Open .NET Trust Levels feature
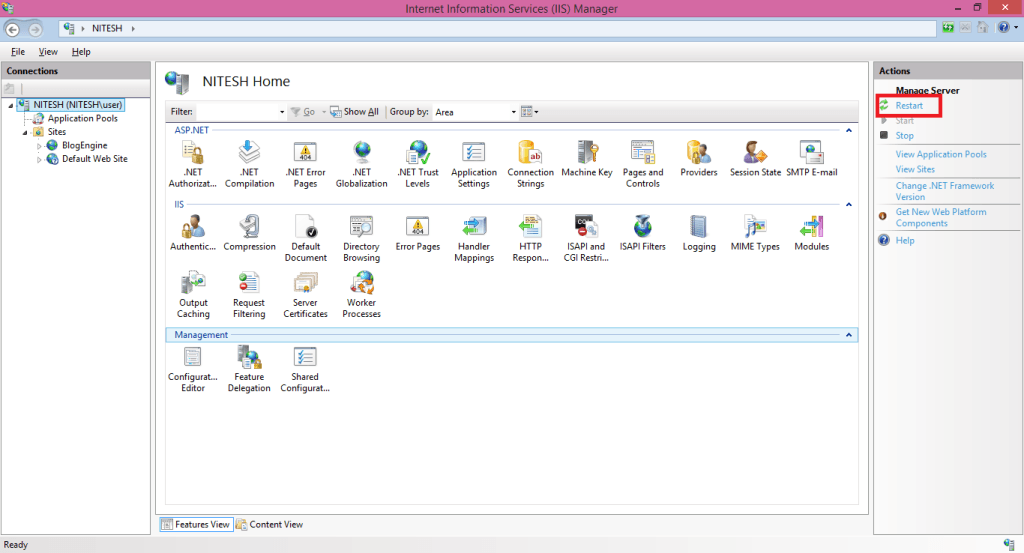Image resolution: width=1024 pixels, height=553 pixels. pyautogui.click(x=418, y=165)
